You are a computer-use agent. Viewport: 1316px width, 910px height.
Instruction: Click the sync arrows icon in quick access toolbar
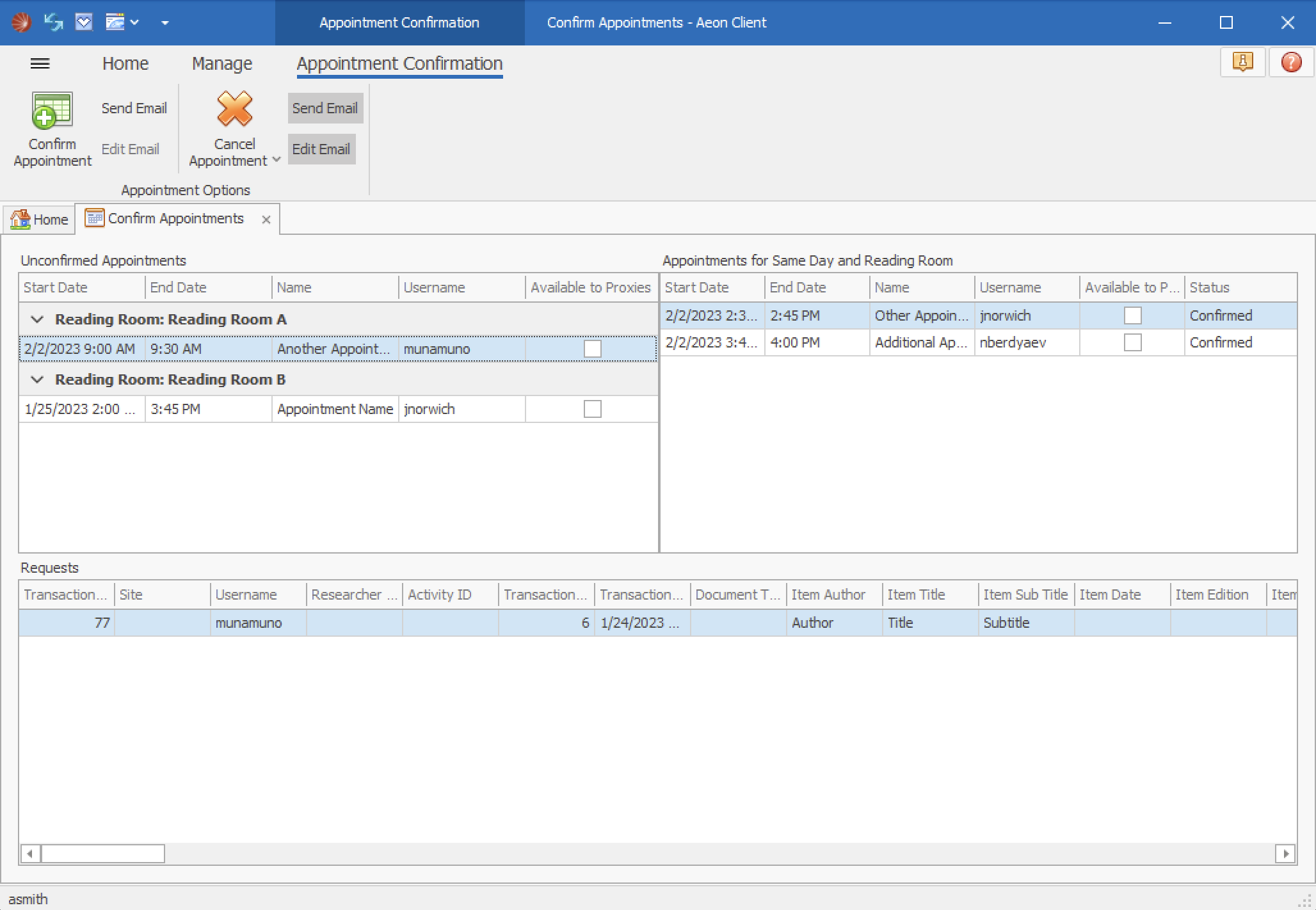coord(52,22)
